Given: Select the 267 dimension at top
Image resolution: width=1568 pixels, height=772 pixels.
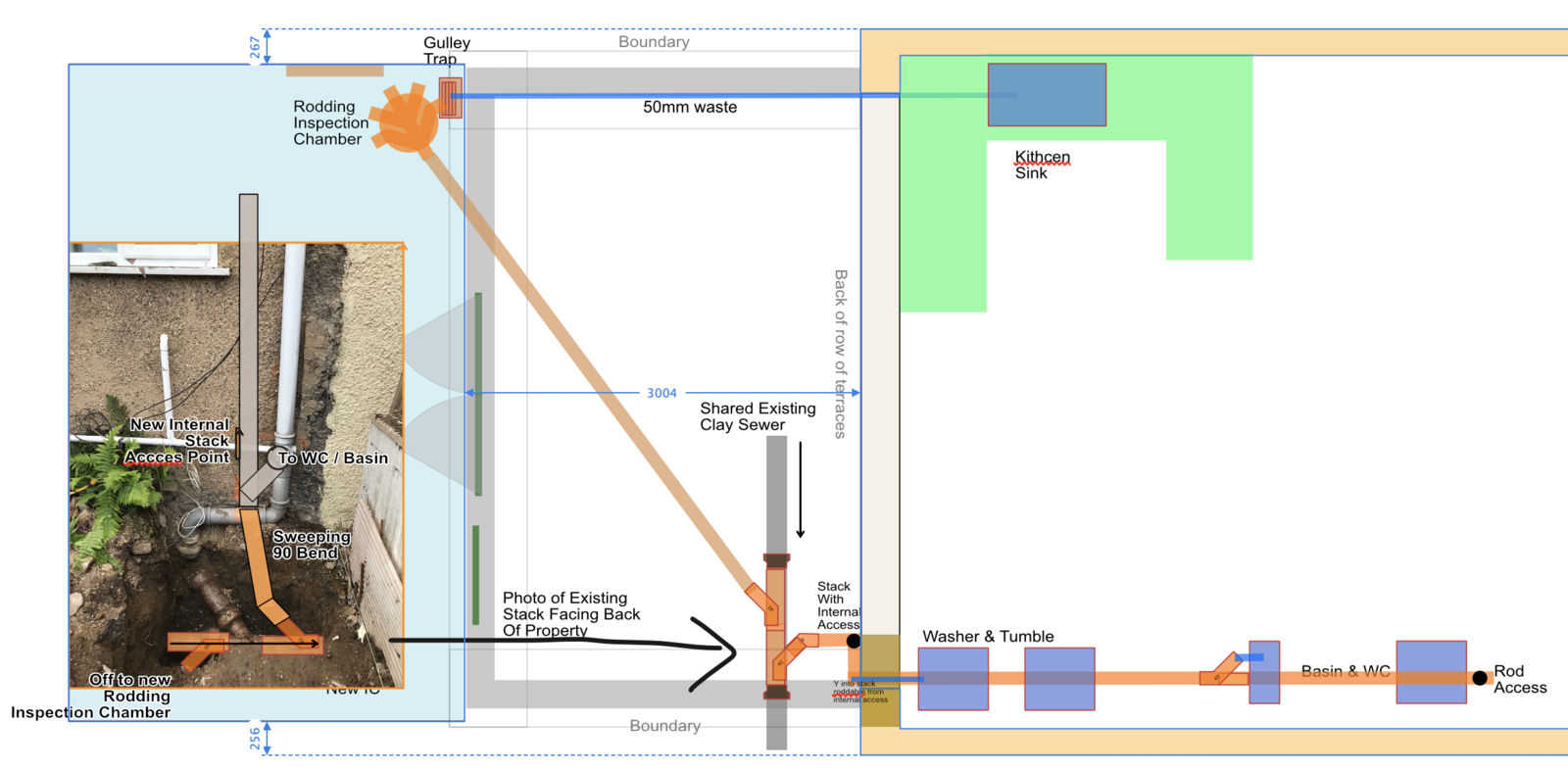Looking at the screenshot, I should [256, 47].
